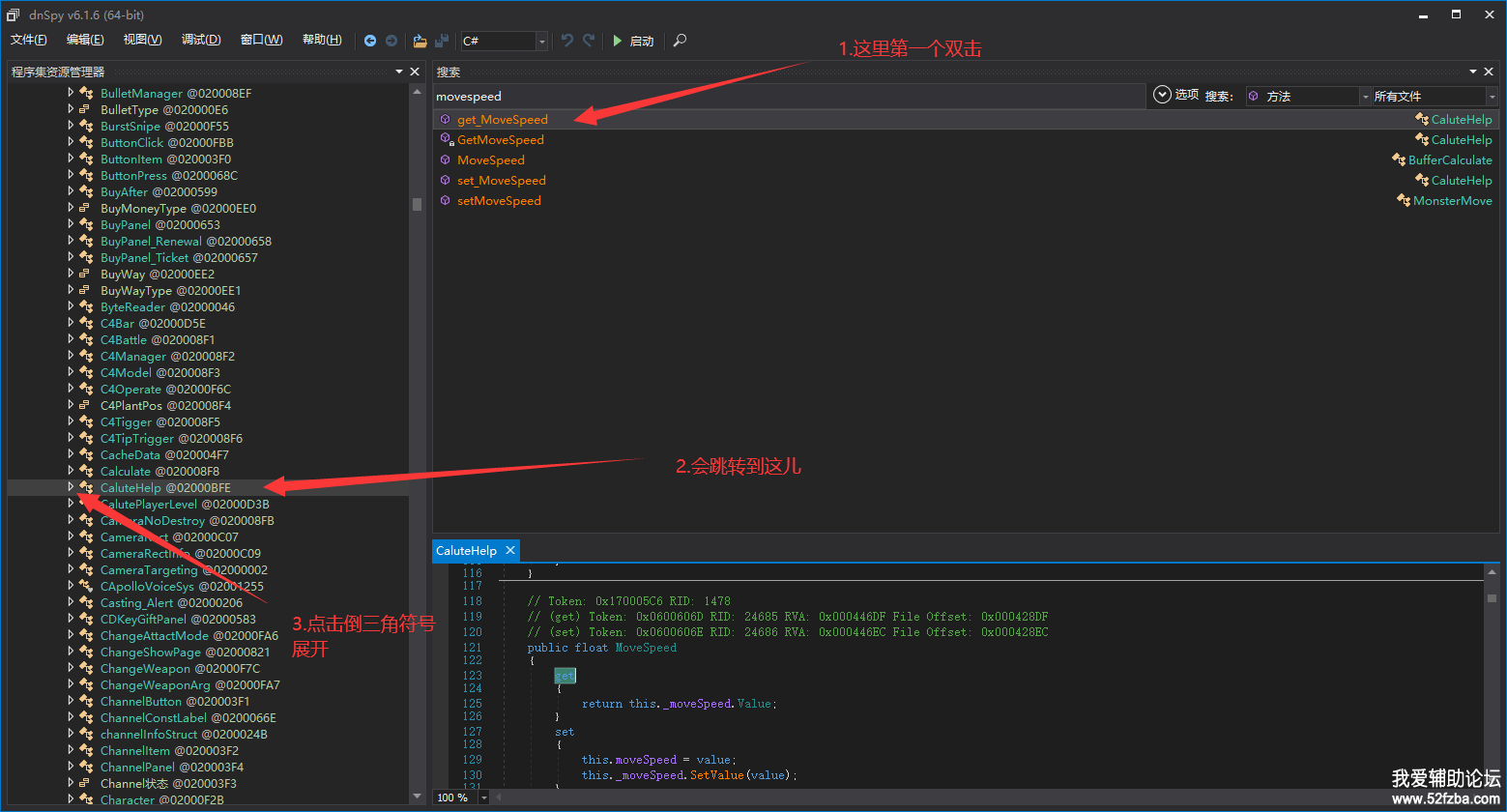This screenshot has height=812, width=1507.
Task: Expand the BulletManager tree node
Action: tap(71, 93)
